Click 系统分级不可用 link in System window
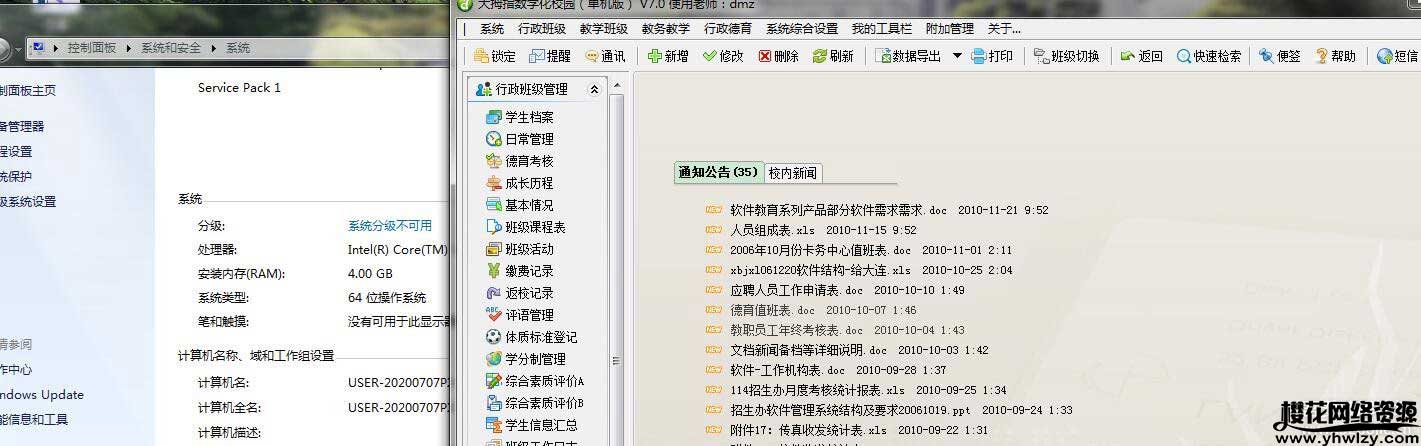Image resolution: width=1421 pixels, height=446 pixels. click(x=390, y=226)
